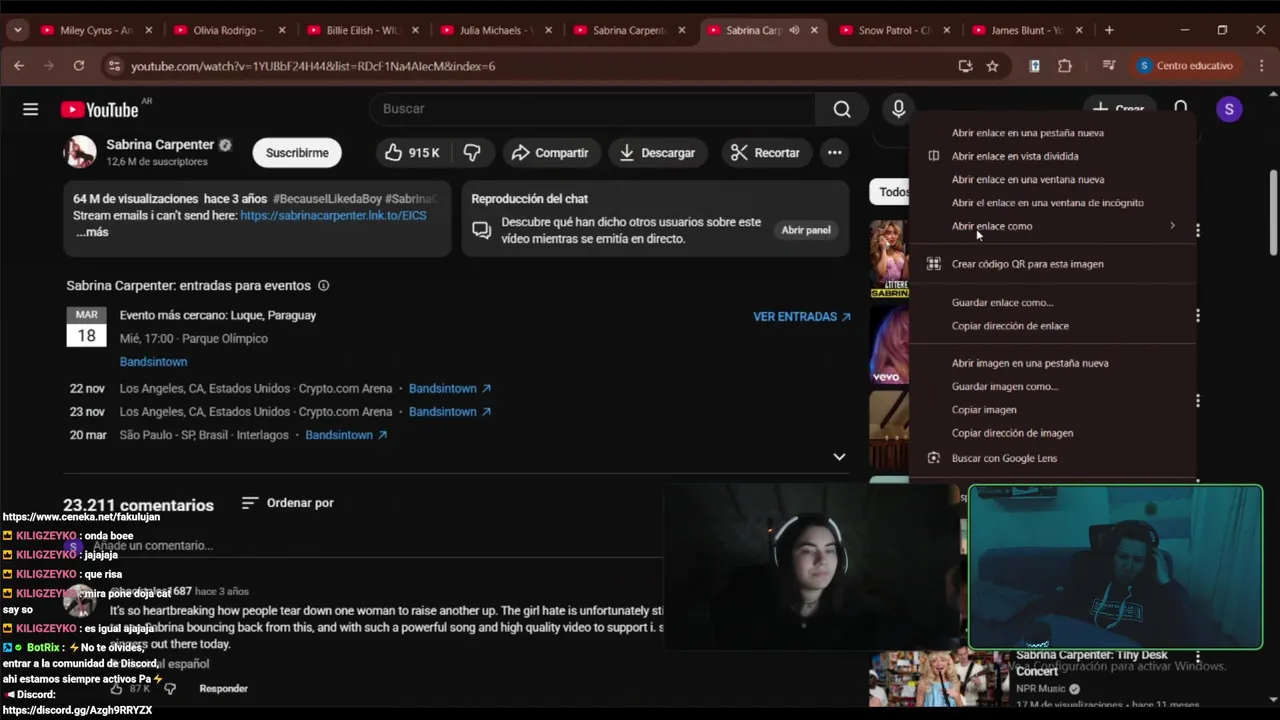Activate voice search microphone
The image size is (1280, 720).
[x=898, y=109]
